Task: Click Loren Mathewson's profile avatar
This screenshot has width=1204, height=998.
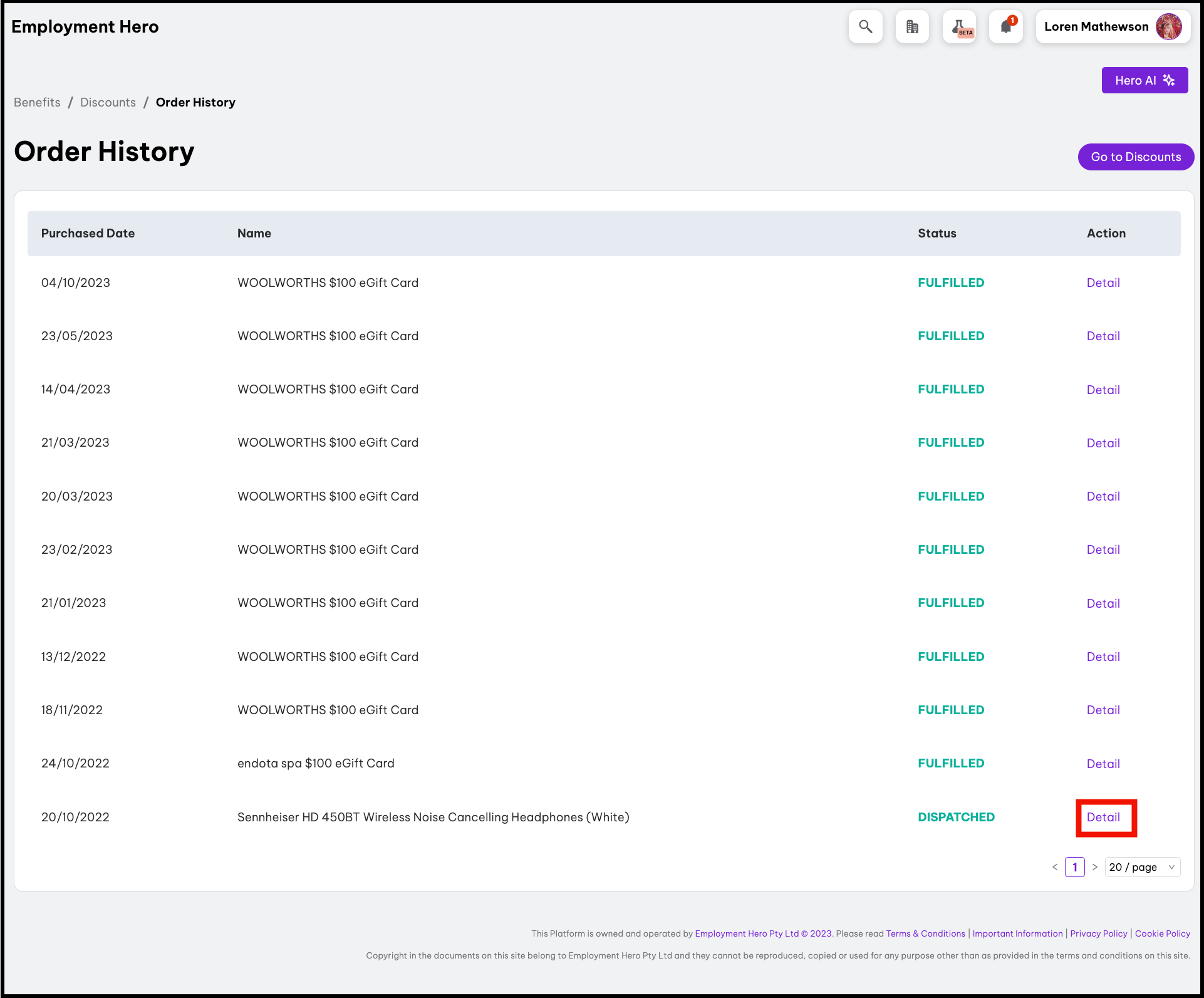Action: click(1168, 27)
